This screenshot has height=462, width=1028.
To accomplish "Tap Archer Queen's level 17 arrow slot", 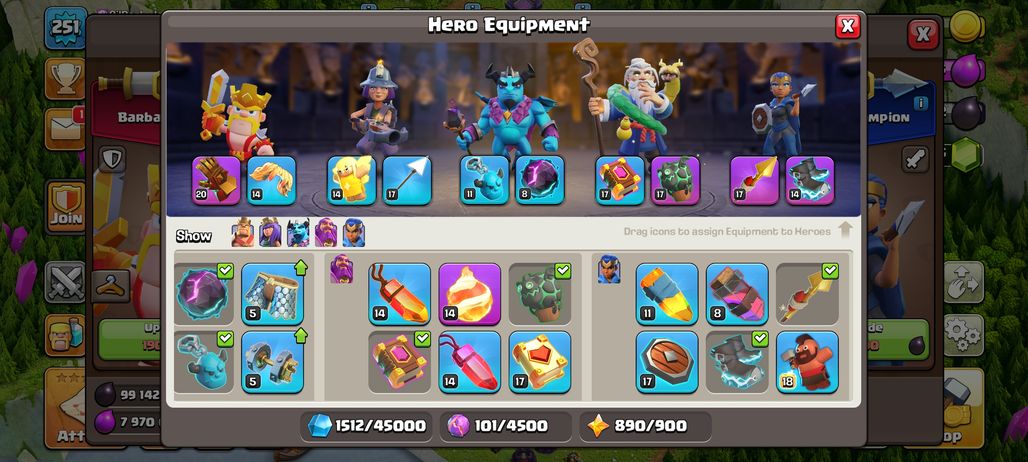I will click(407, 180).
